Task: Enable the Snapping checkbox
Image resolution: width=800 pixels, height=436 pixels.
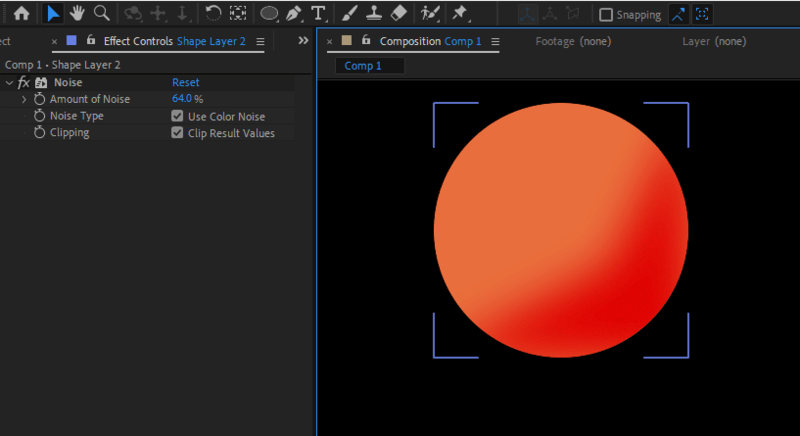Action: click(606, 15)
